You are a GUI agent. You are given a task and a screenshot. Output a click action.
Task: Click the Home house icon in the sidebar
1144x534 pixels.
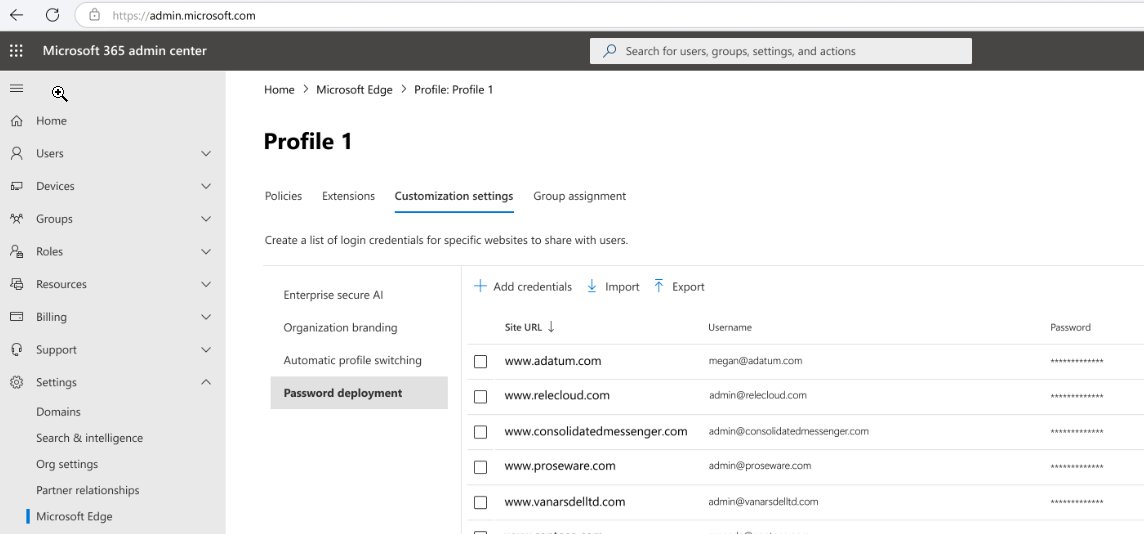[17, 121]
